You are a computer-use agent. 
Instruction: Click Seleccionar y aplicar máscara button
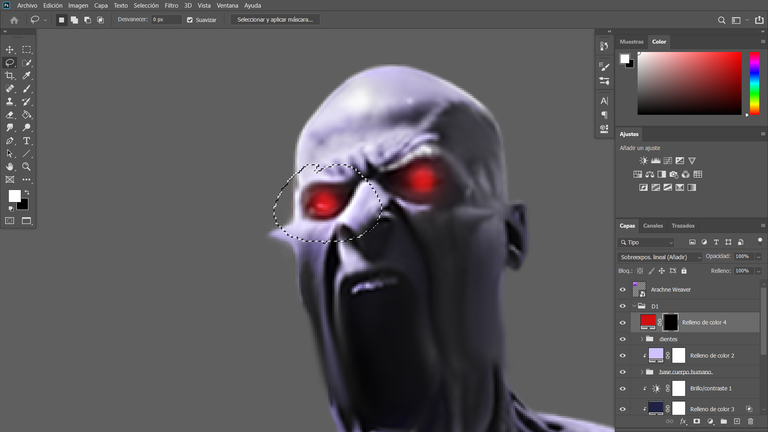pos(275,20)
